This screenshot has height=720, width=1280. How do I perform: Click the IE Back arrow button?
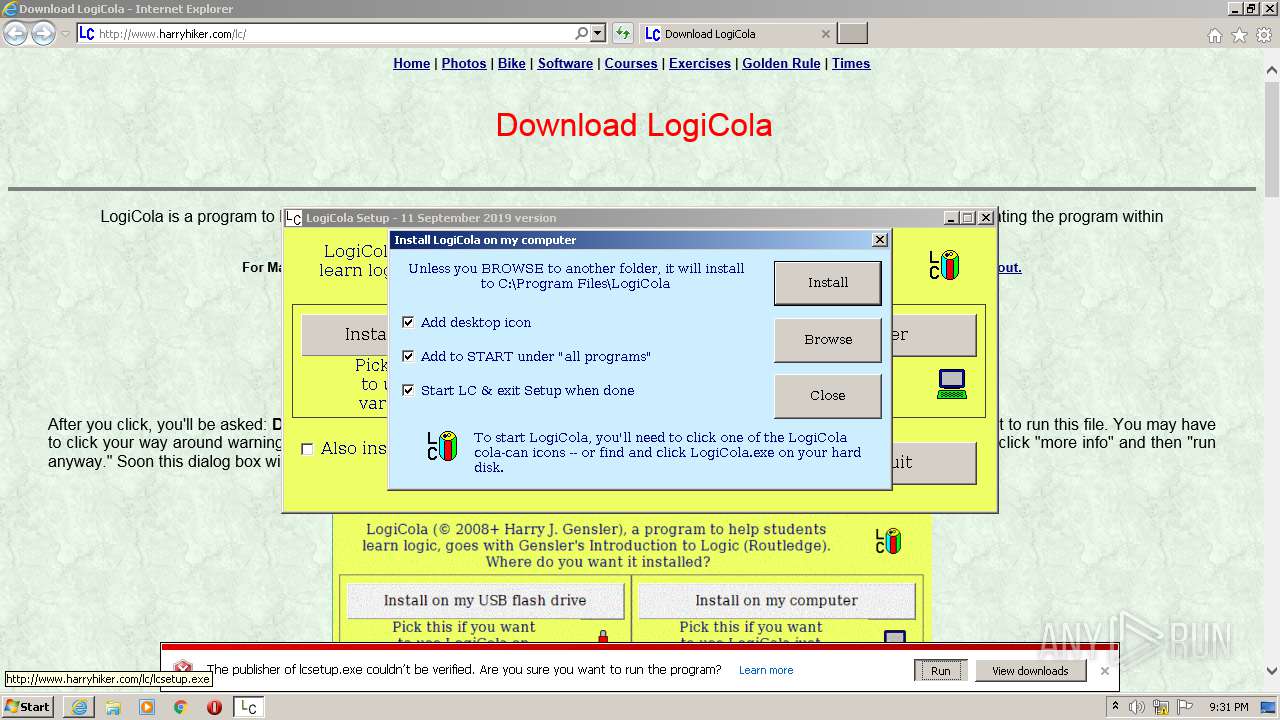tap(15, 33)
